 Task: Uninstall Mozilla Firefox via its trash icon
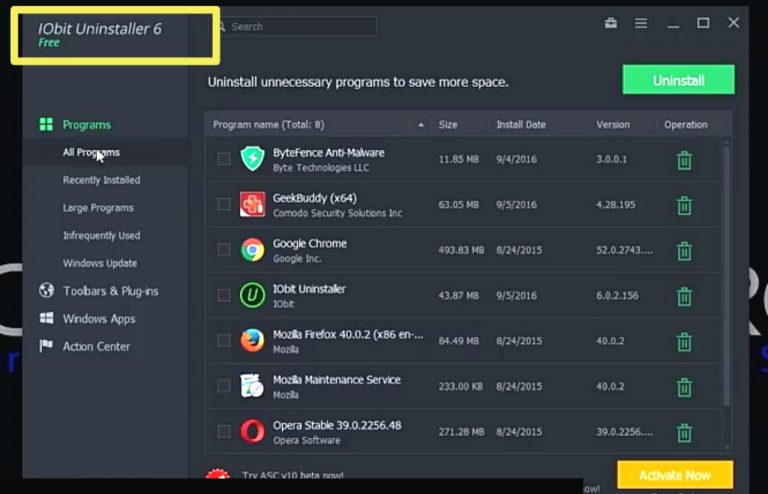click(684, 342)
